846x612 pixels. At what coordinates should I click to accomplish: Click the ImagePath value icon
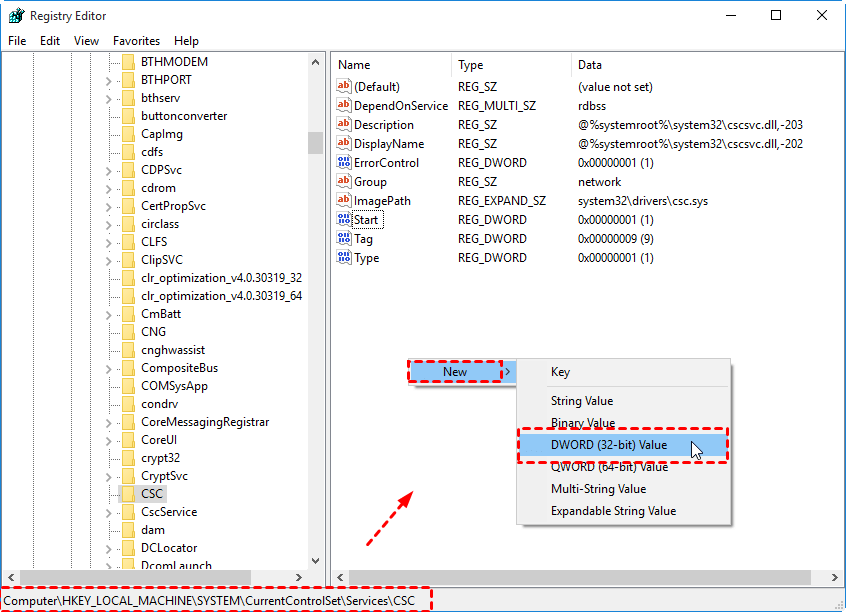pyautogui.click(x=344, y=200)
